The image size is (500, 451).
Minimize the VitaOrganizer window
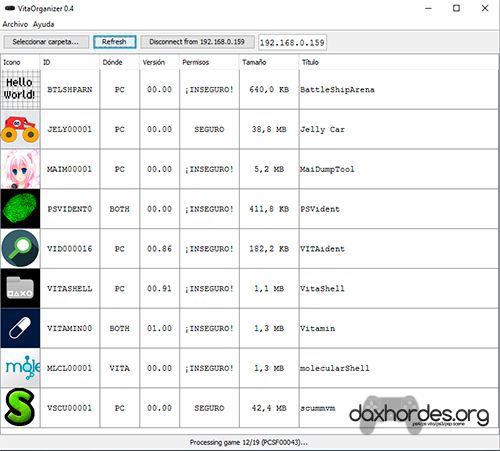coord(429,8)
